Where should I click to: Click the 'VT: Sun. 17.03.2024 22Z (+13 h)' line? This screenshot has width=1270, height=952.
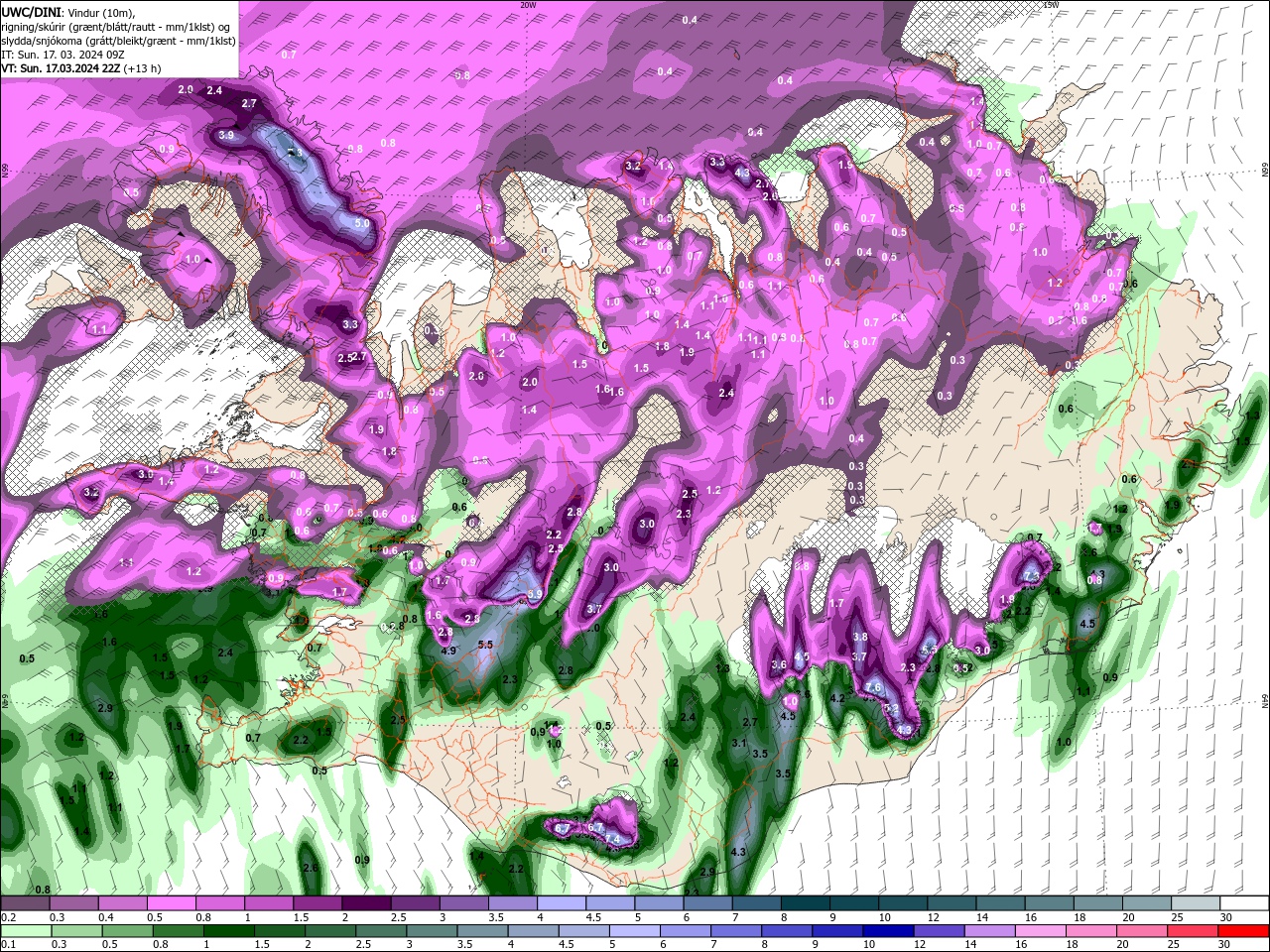(x=81, y=68)
